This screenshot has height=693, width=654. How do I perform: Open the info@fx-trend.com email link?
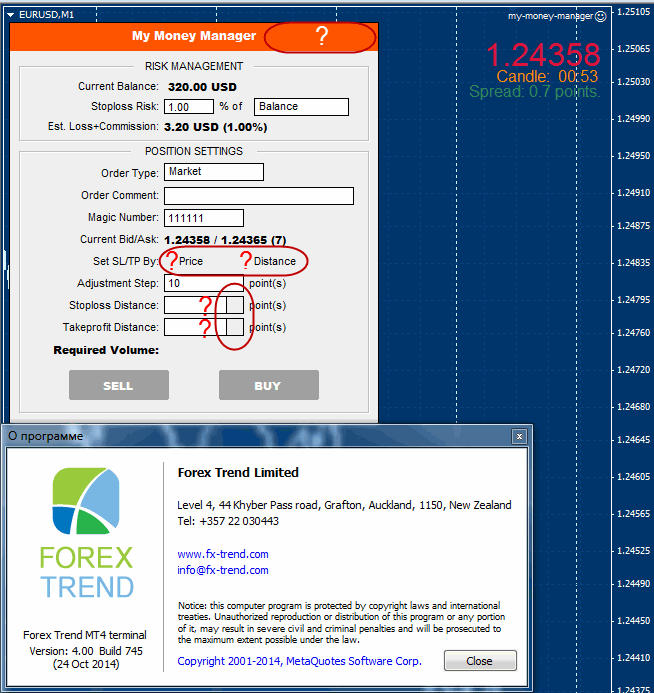tap(223, 570)
